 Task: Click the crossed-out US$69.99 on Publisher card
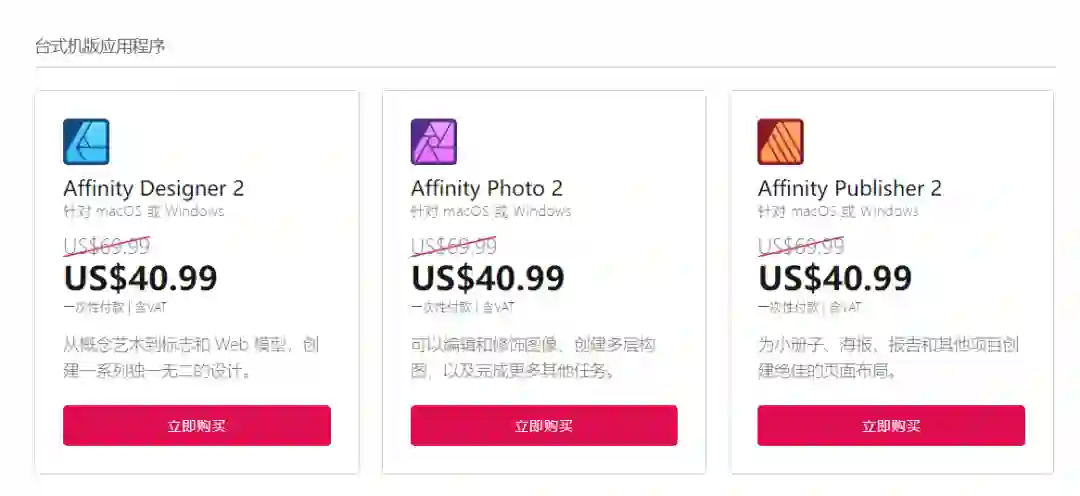click(x=801, y=246)
